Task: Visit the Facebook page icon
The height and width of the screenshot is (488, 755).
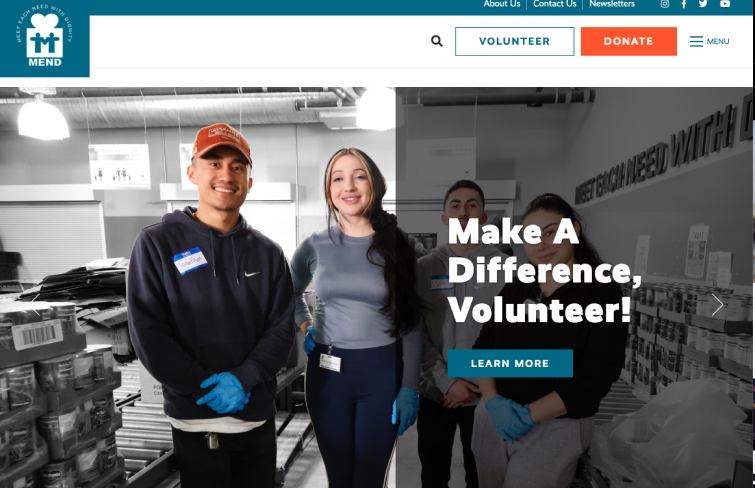Action: point(683,4)
